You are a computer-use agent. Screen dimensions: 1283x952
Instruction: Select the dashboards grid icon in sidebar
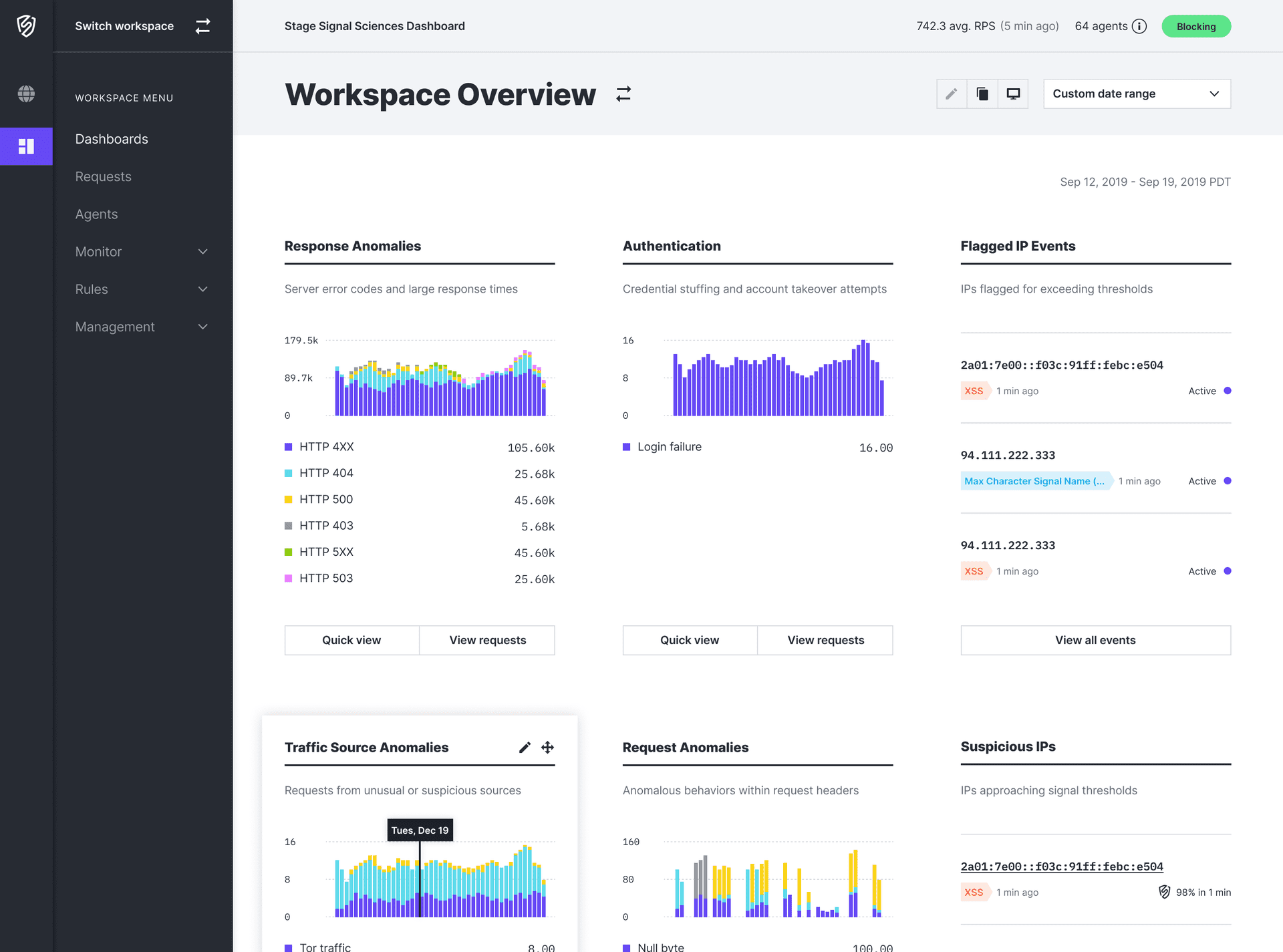pyautogui.click(x=26, y=146)
